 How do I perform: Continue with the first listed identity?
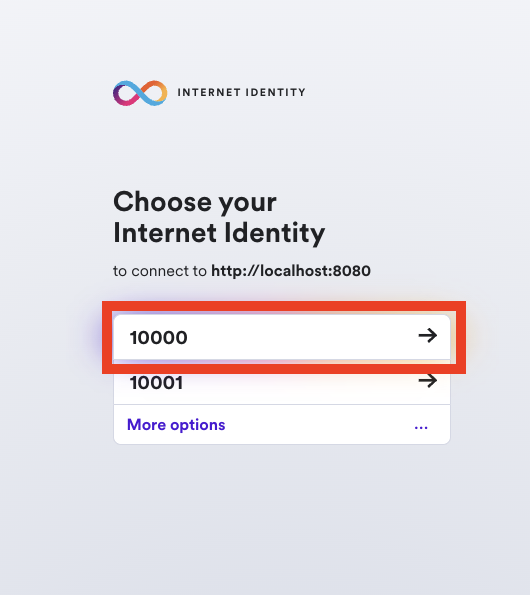click(282, 337)
